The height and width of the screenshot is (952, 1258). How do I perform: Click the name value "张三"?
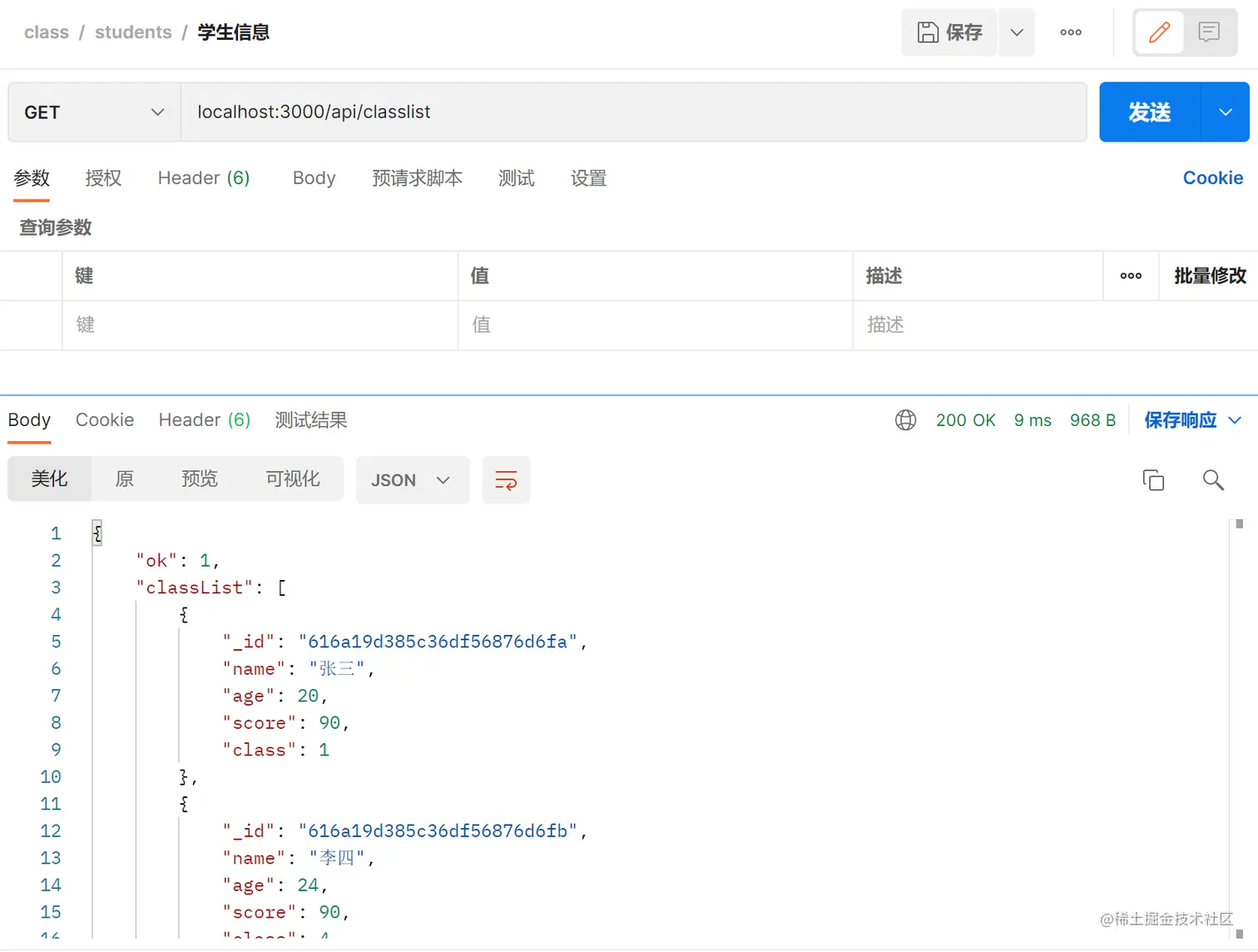[x=337, y=668]
